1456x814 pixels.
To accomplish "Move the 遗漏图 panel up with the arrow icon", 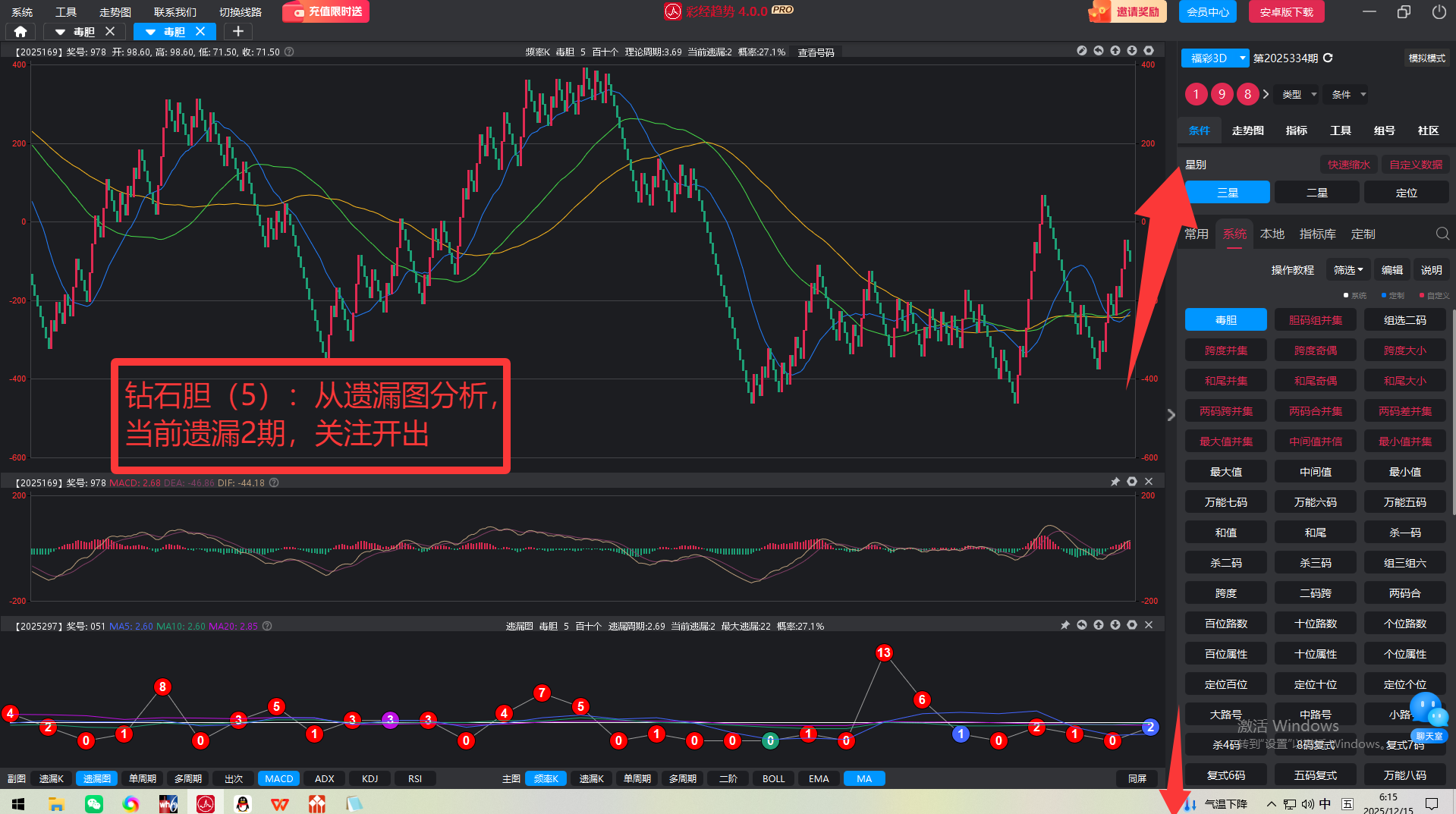I will click(x=1098, y=625).
